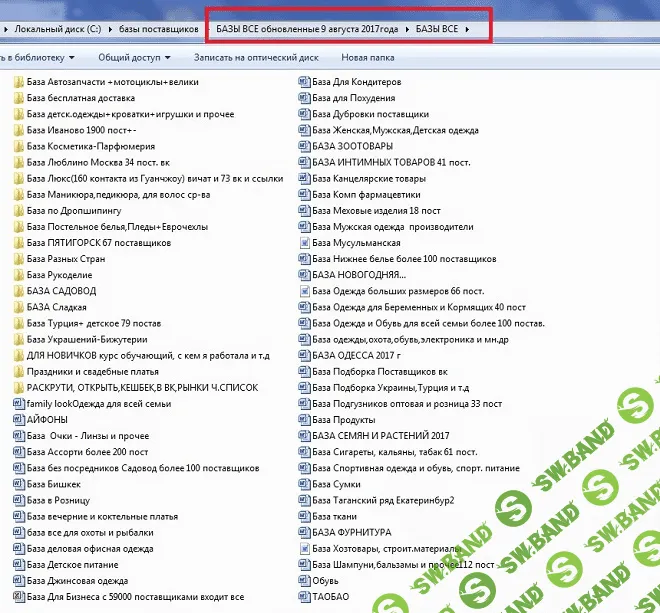660x613 pixels.
Task: Click the Excel icon for База Для Бизнеса
Action: [18, 597]
